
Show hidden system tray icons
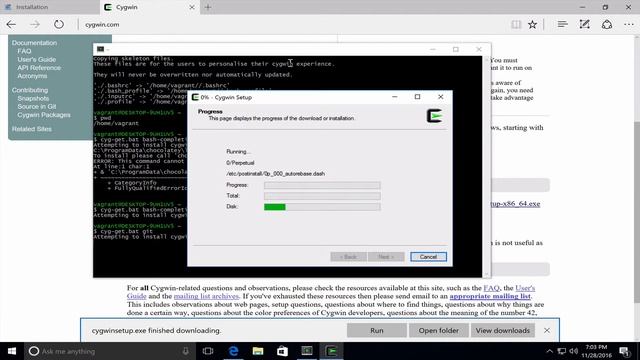549,351
